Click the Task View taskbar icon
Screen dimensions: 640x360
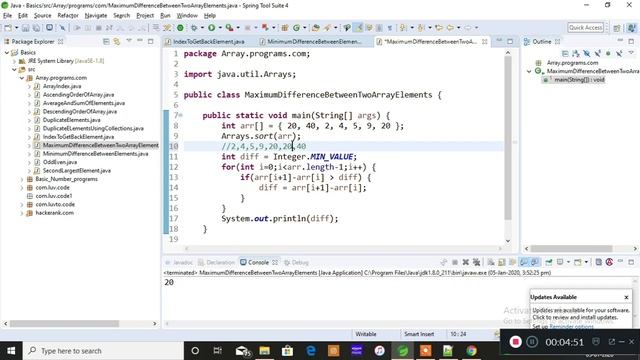218,351
